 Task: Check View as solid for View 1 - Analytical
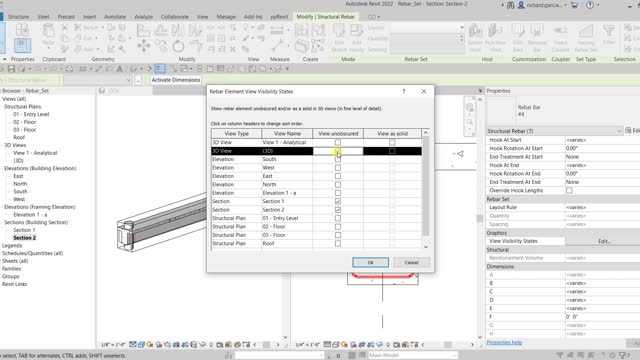point(392,142)
